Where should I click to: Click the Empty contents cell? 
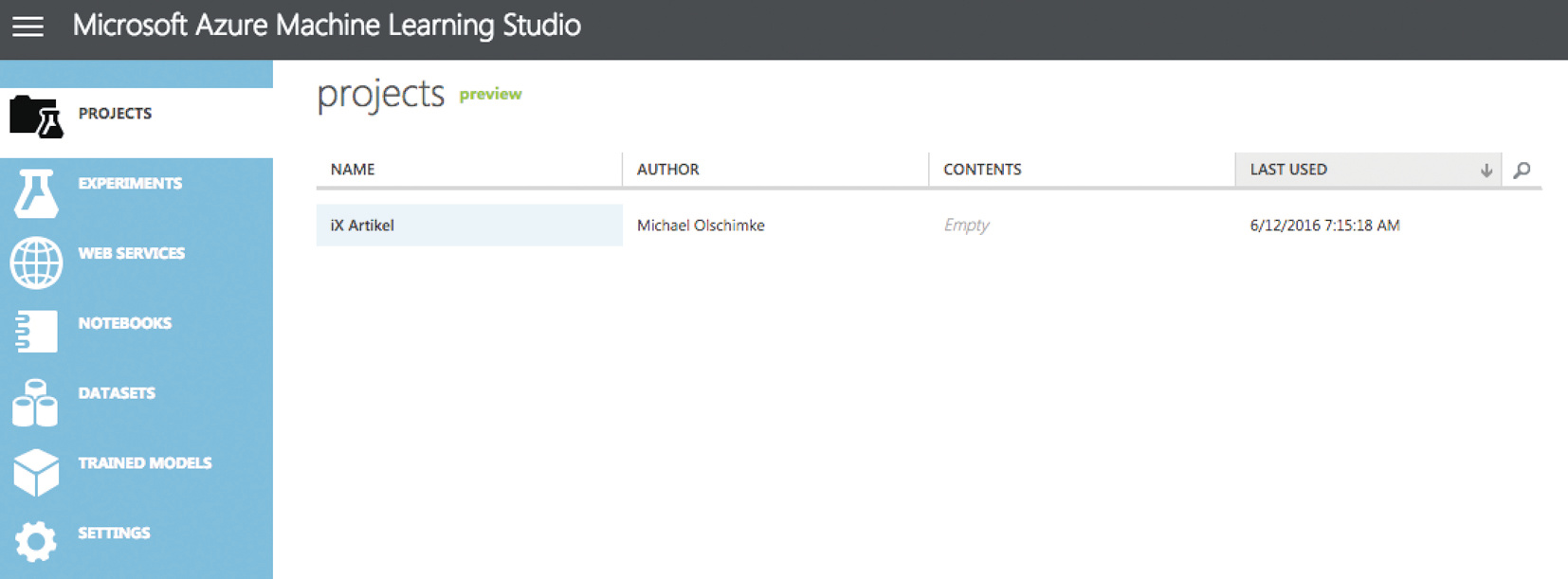(966, 226)
